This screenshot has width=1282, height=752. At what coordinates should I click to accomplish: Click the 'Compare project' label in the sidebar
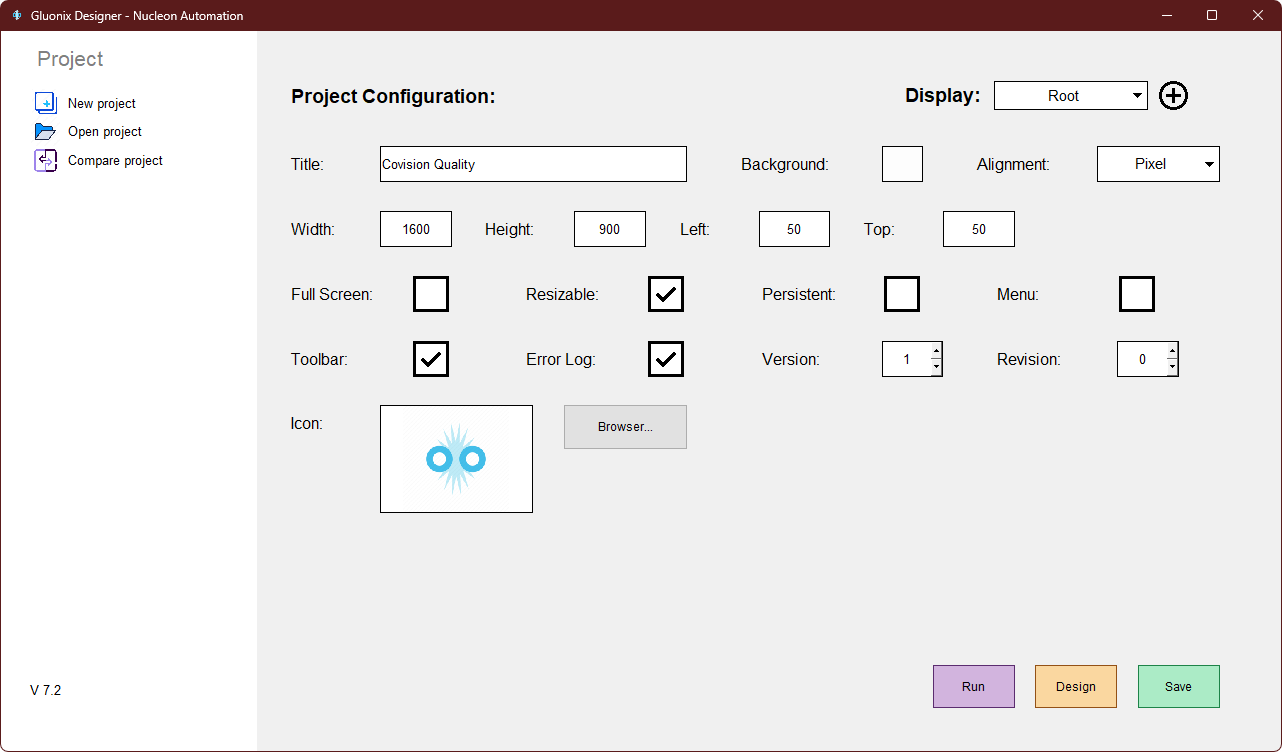[x=115, y=160]
